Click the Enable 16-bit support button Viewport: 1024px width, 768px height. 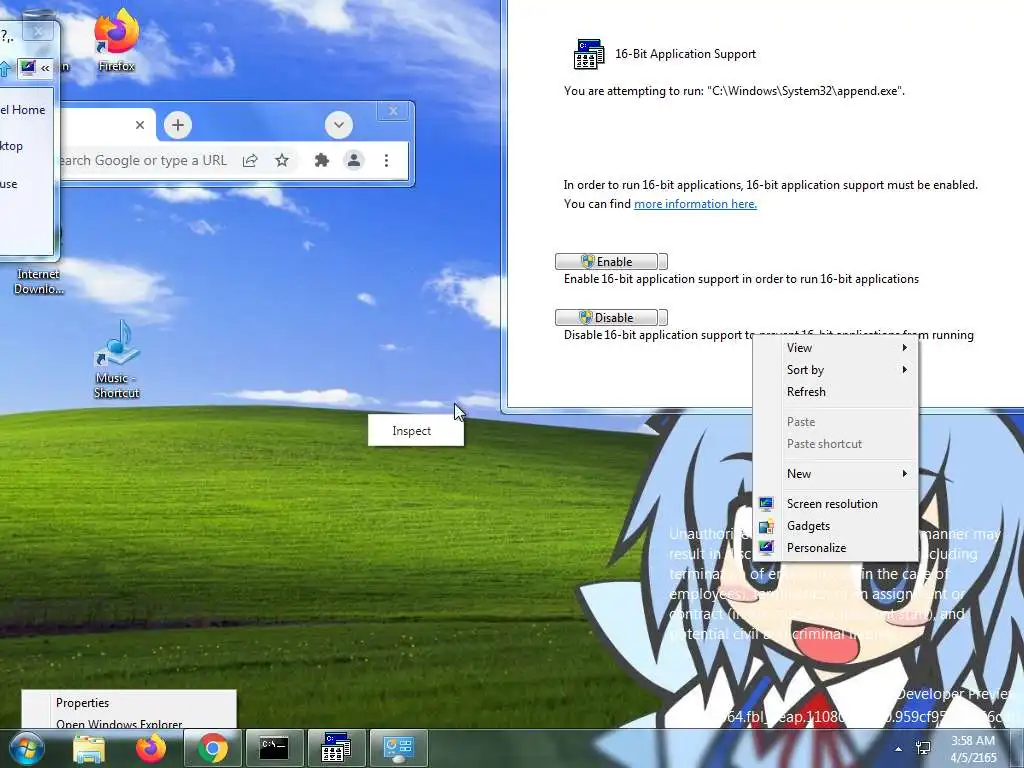607,262
